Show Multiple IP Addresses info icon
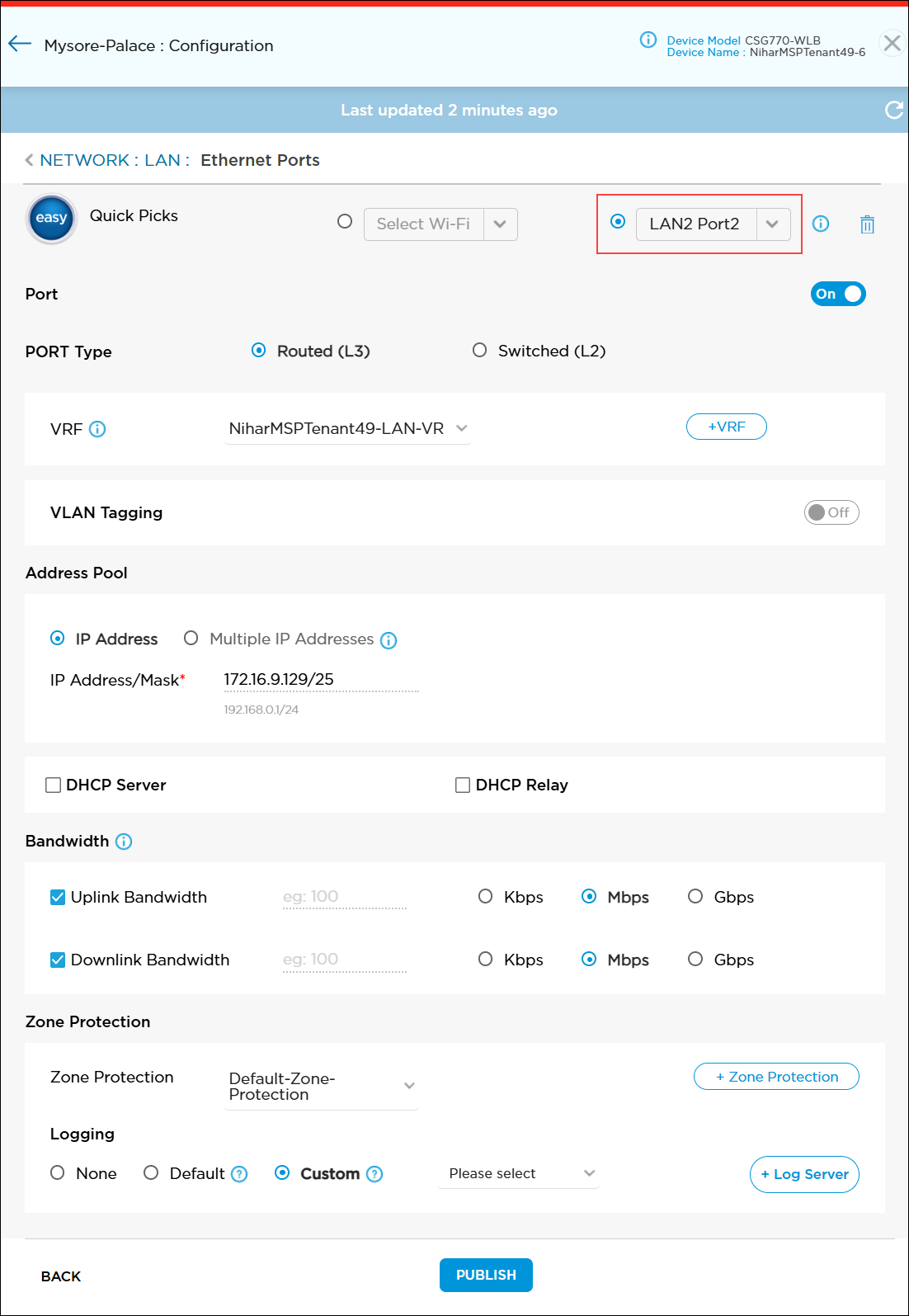Viewport: 909px width, 1316px height. (x=389, y=640)
